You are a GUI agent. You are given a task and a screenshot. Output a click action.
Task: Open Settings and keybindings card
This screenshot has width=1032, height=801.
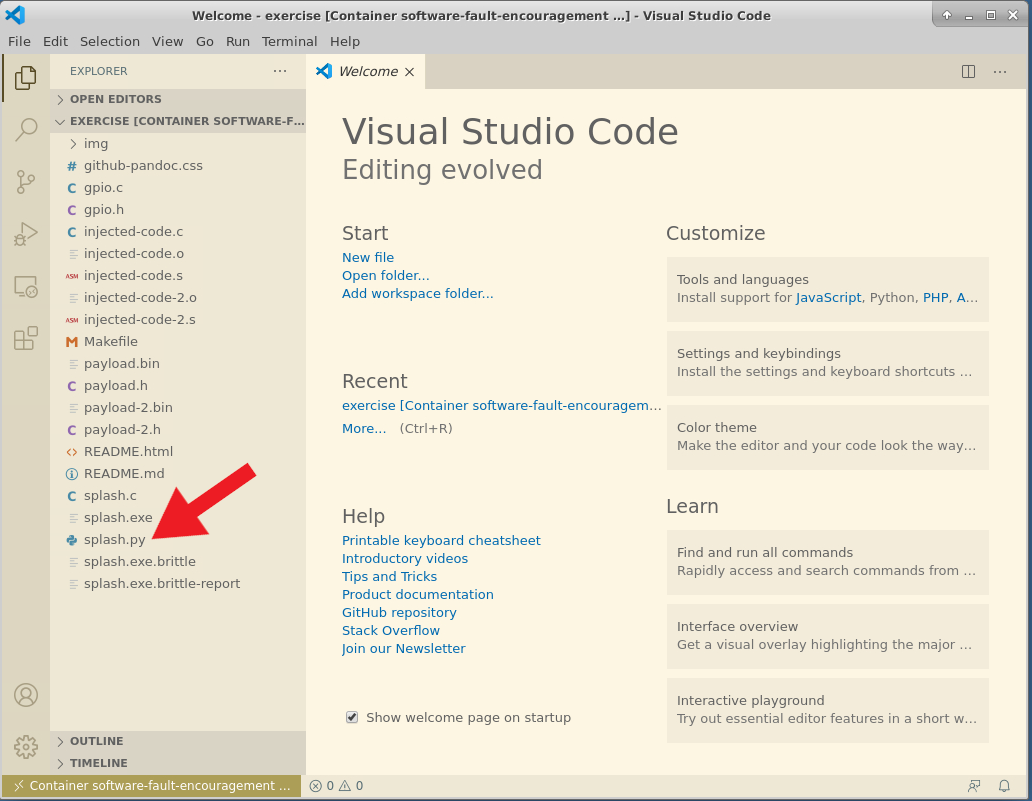coord(827,363)
